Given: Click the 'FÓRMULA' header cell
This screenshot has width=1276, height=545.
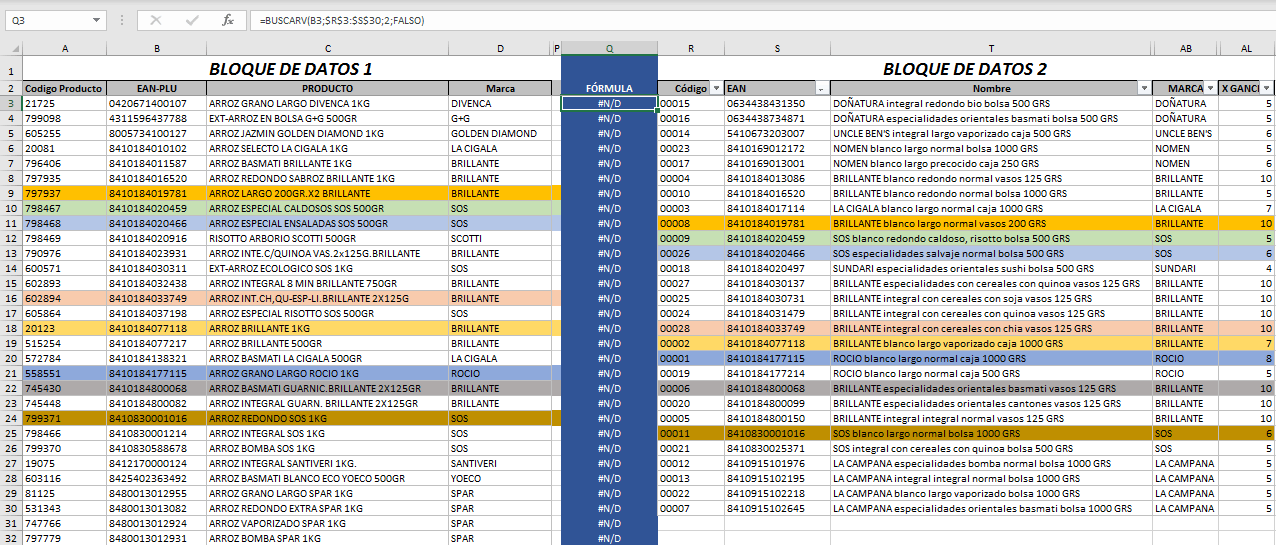Looking at the screenshot, I should point(609,88).
